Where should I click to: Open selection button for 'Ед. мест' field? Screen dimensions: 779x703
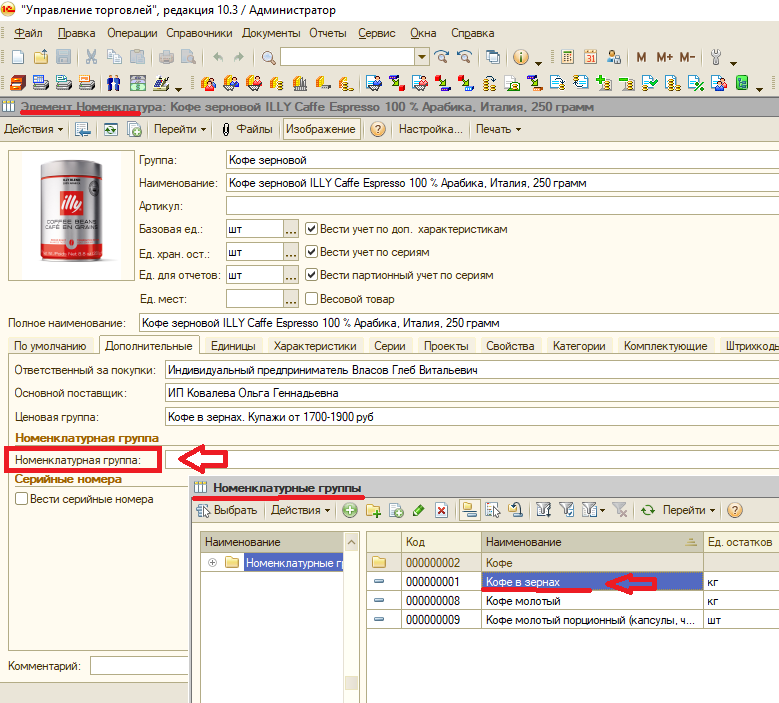point(291,299)
